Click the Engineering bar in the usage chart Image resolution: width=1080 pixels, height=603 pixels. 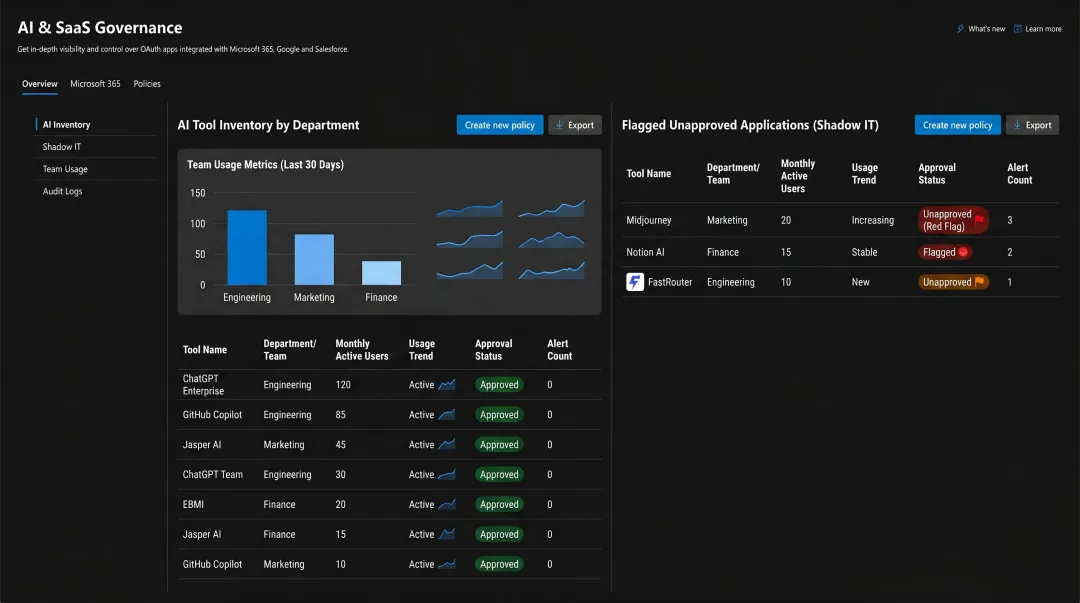click(x=247, y=247)
